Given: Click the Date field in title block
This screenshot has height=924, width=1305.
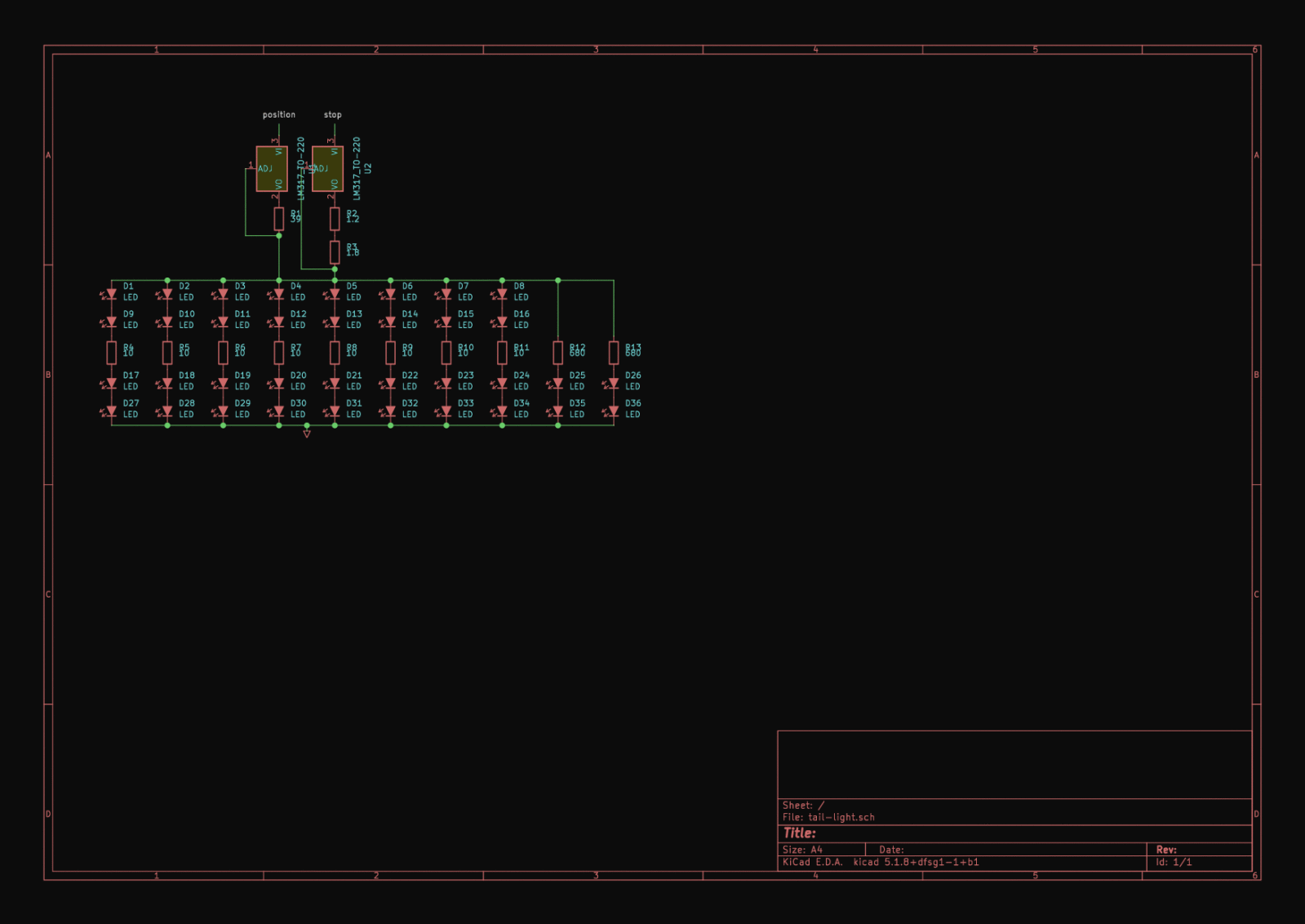Looking at the screenshot, I should tap(891, 850).
